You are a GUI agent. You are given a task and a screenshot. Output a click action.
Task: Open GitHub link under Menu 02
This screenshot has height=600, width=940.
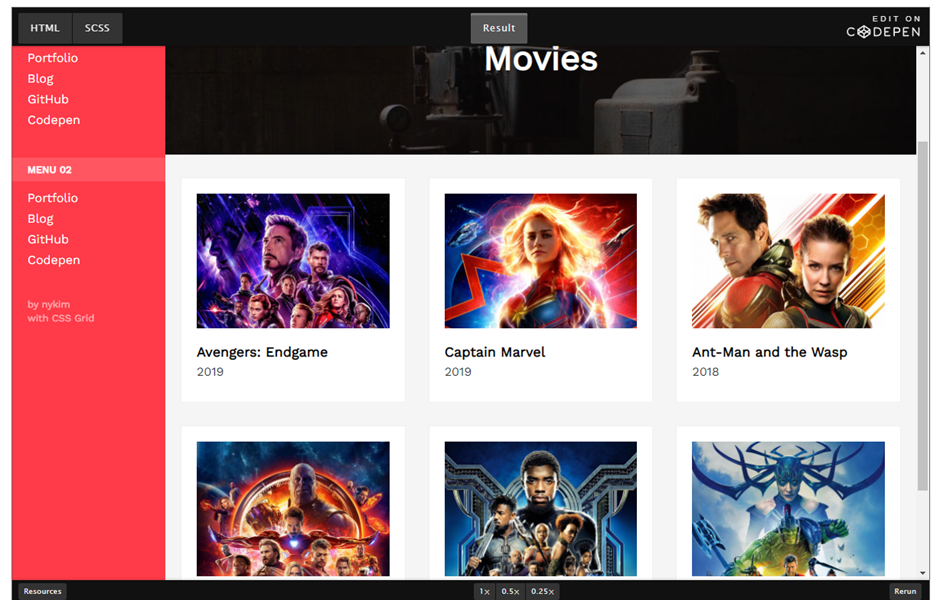(48, 239)
